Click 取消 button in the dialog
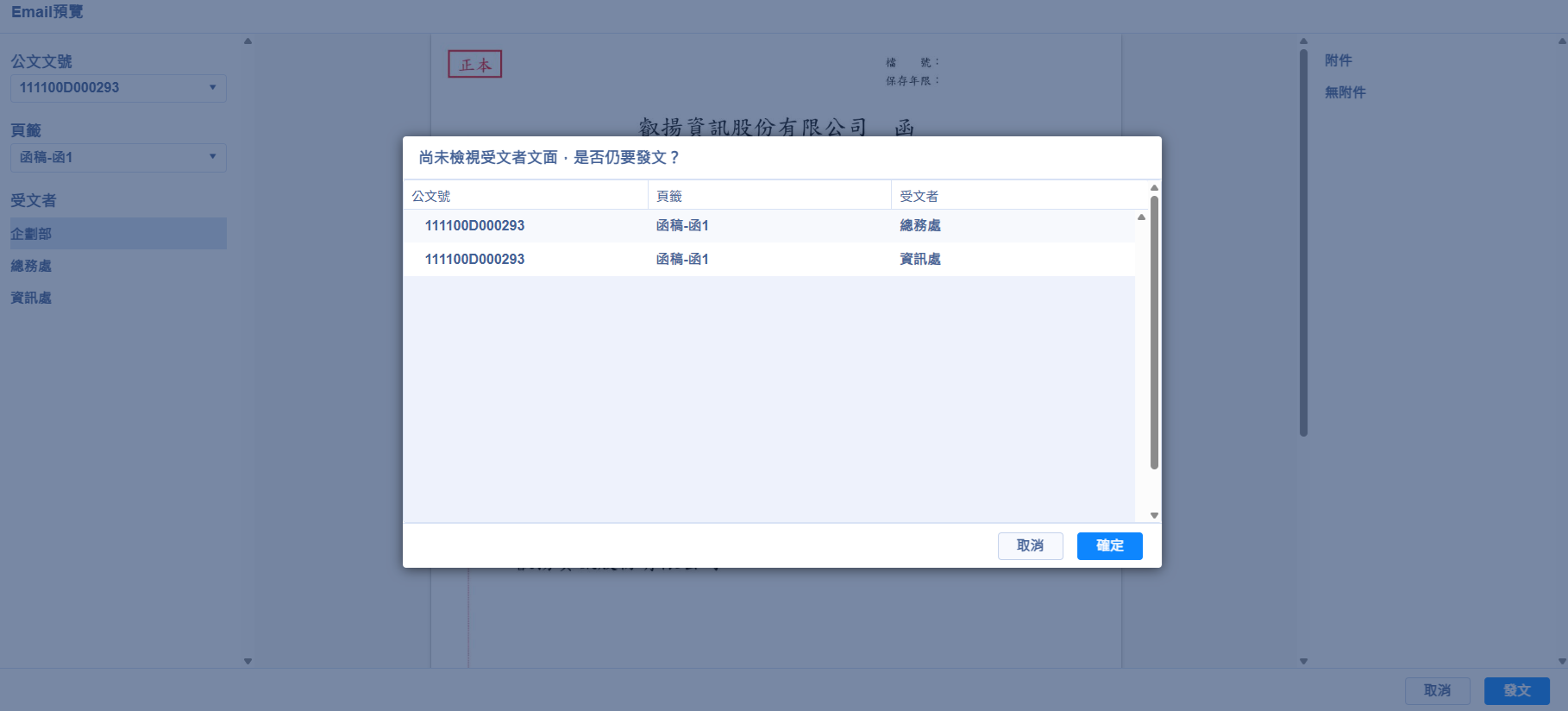 (1030, 545)
